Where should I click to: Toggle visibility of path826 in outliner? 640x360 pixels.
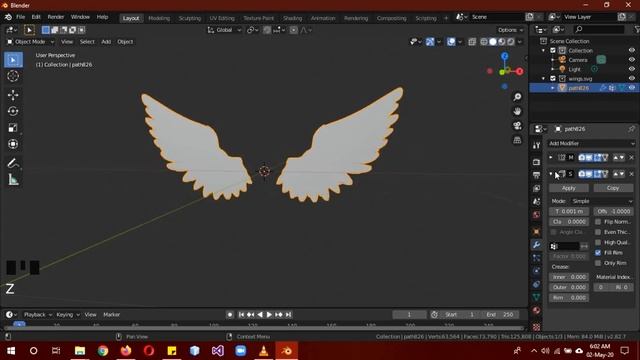(x=631, y=88)
